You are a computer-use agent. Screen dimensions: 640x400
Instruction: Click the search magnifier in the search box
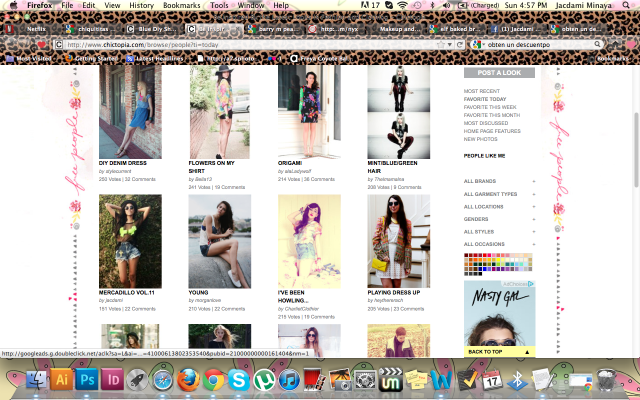pos(597,44)
